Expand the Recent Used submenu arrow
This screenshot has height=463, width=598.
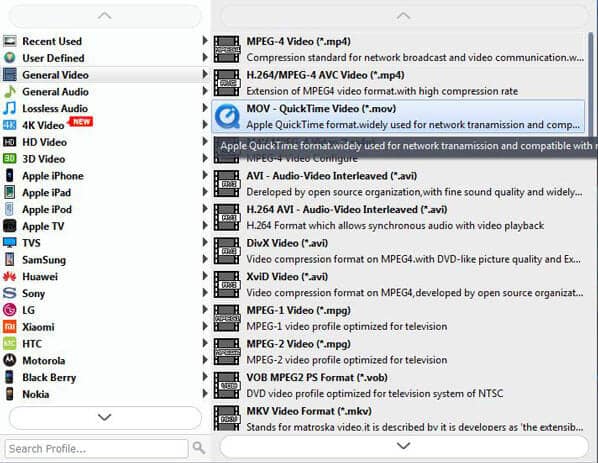[x=205, y=40]
